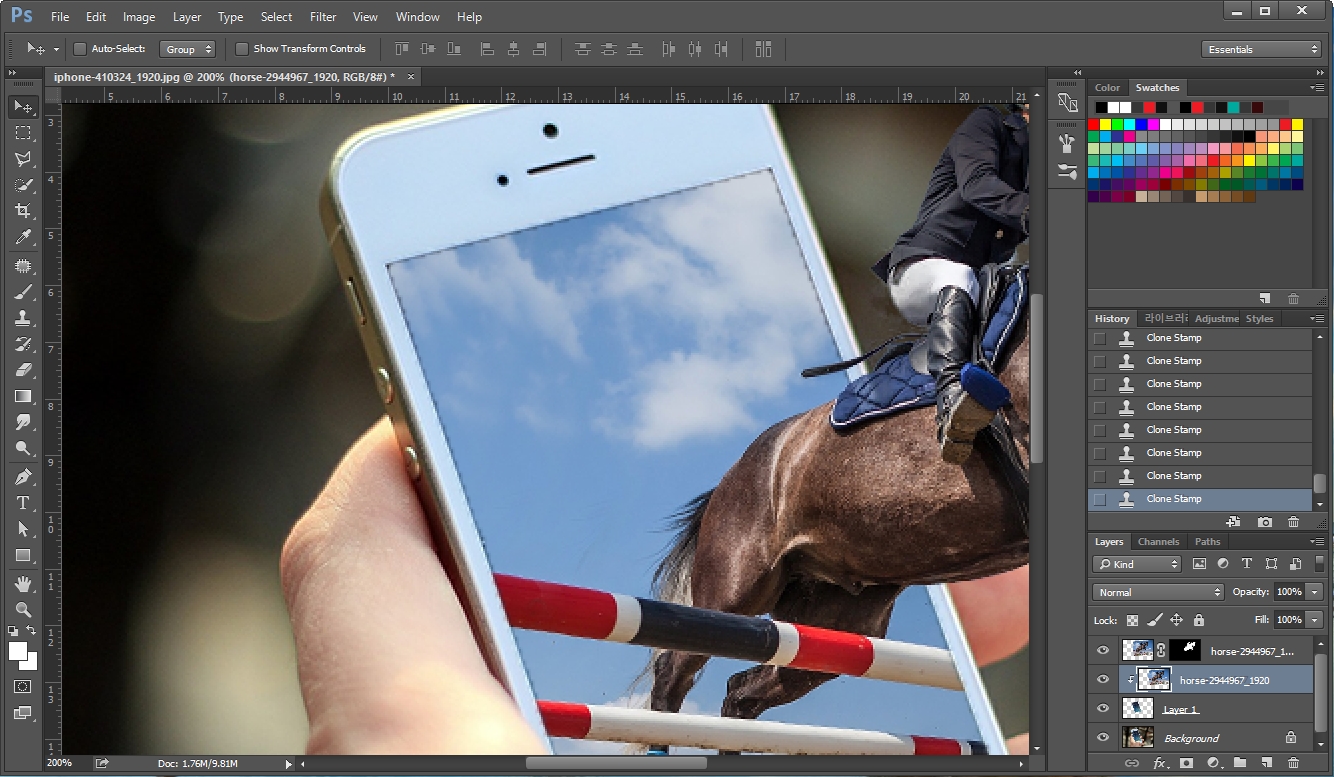Create a new snapshot in History panel
1334x777 pixels.
coord(1264,521)
